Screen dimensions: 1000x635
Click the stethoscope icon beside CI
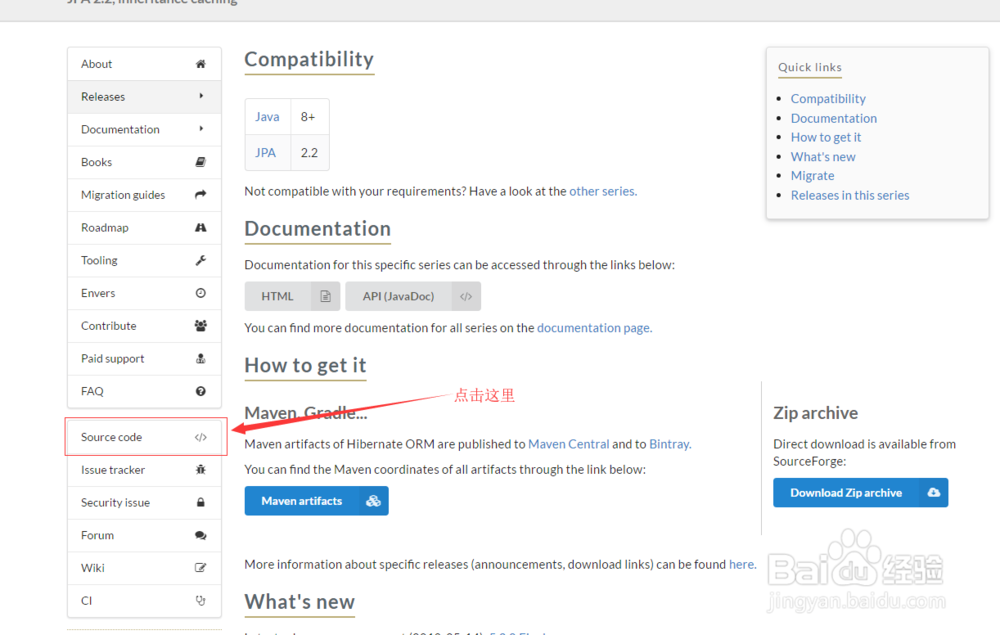pos(200,601)
